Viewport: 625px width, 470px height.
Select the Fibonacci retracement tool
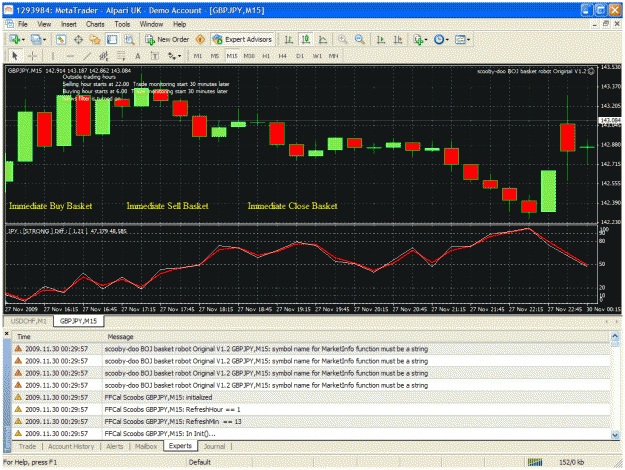121,56
